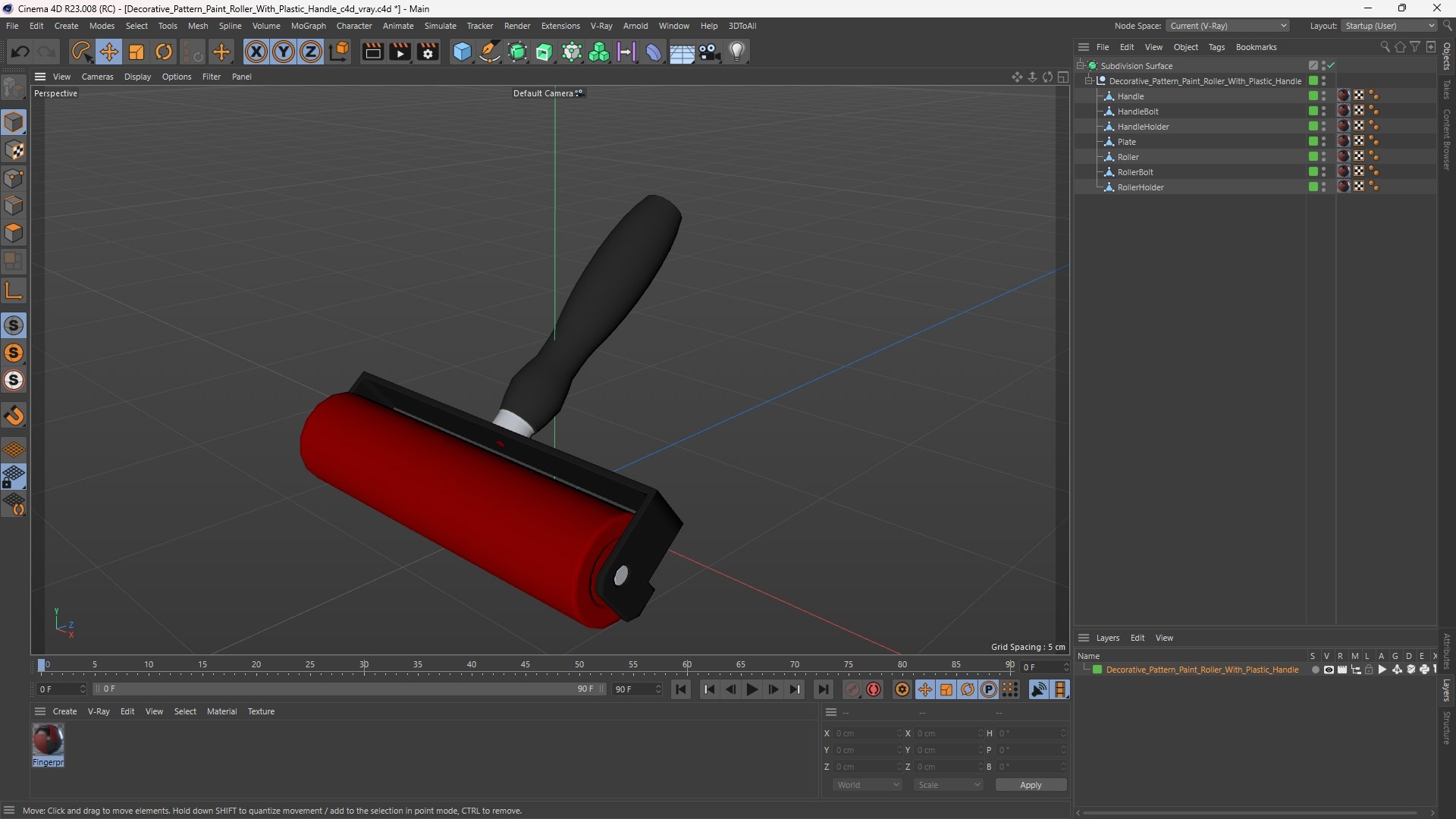Click the Autokeying icon
This screenshot has height=819, width=1456.
tap(874, 689)
